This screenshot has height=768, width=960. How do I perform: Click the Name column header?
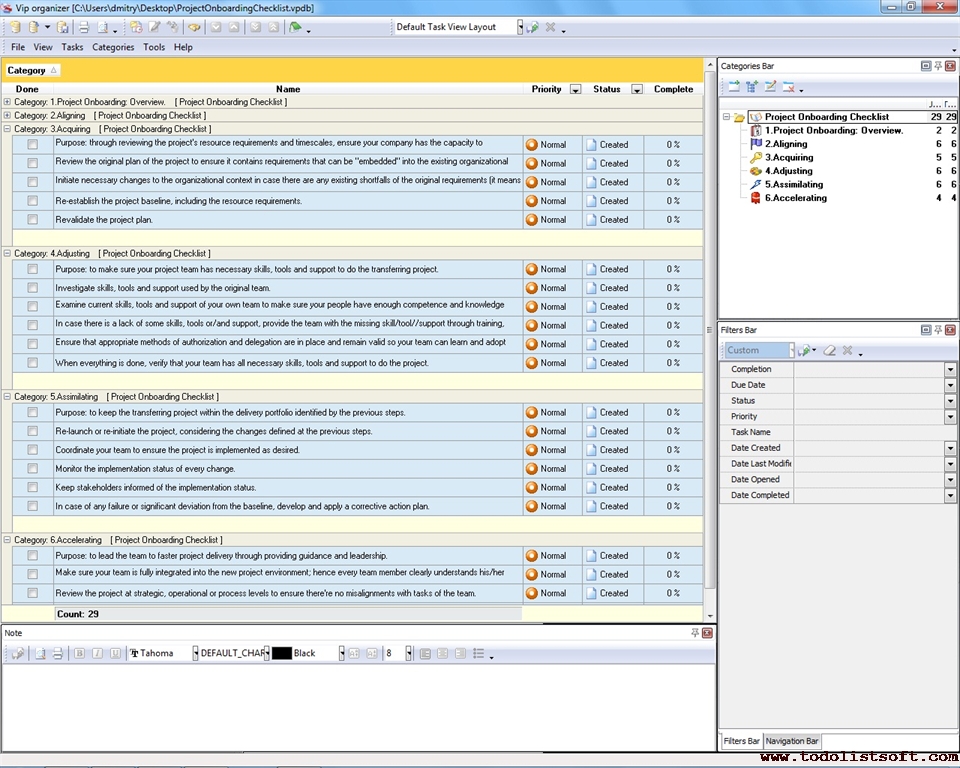click(x=288, y=89)
